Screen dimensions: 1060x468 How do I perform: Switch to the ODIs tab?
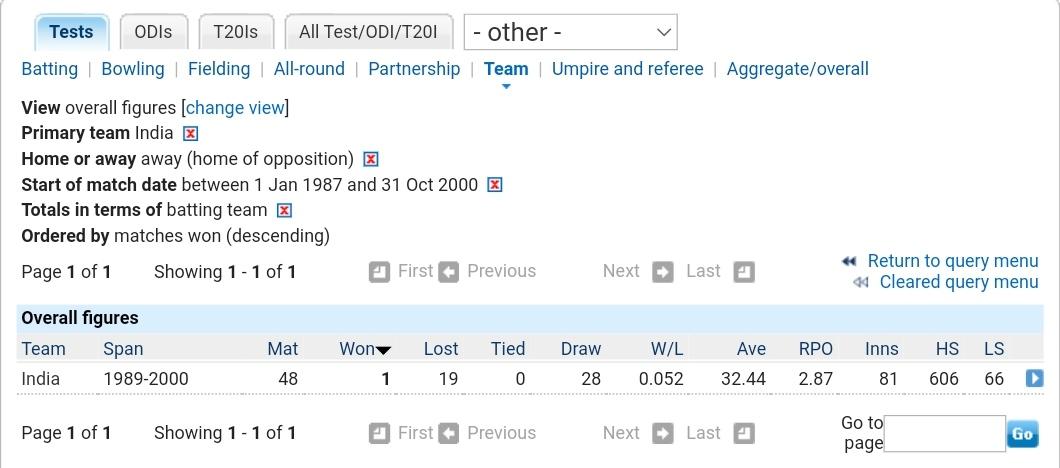click(x=153, y=32)
